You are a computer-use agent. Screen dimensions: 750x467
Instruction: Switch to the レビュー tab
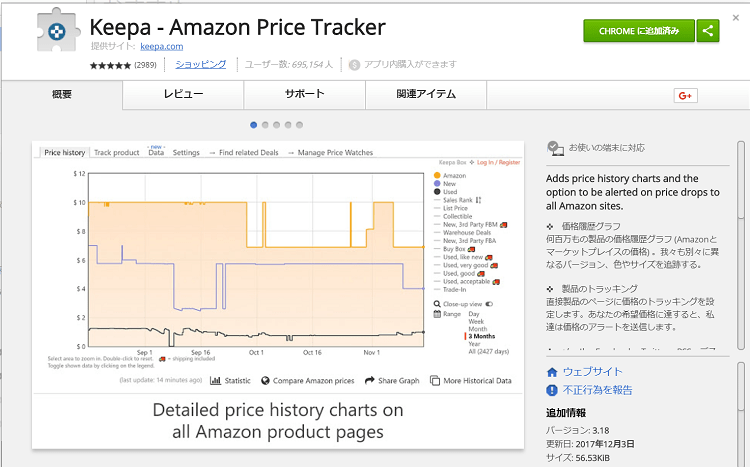click(183, 94)
